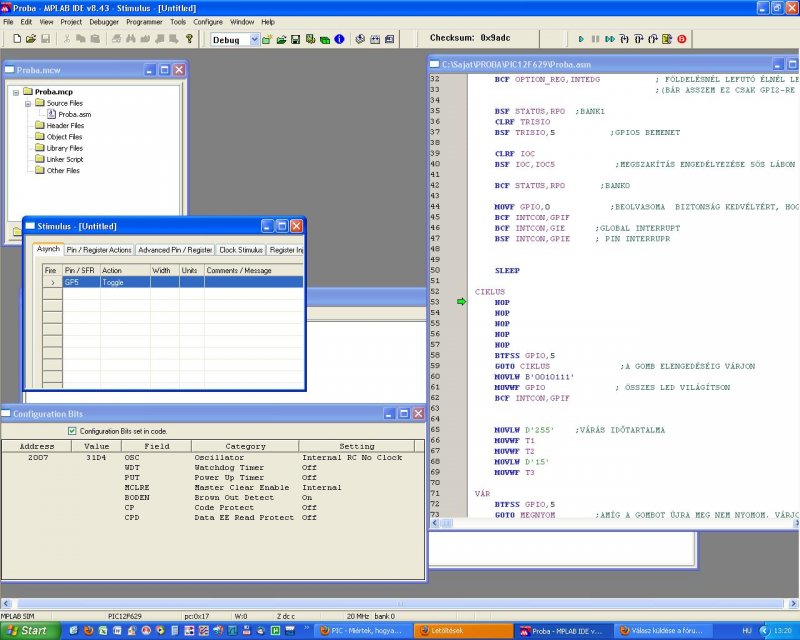The height and width of the screenshot is (640, 800).
Task: Select the Linker Script folder
Action: [65, 159]
